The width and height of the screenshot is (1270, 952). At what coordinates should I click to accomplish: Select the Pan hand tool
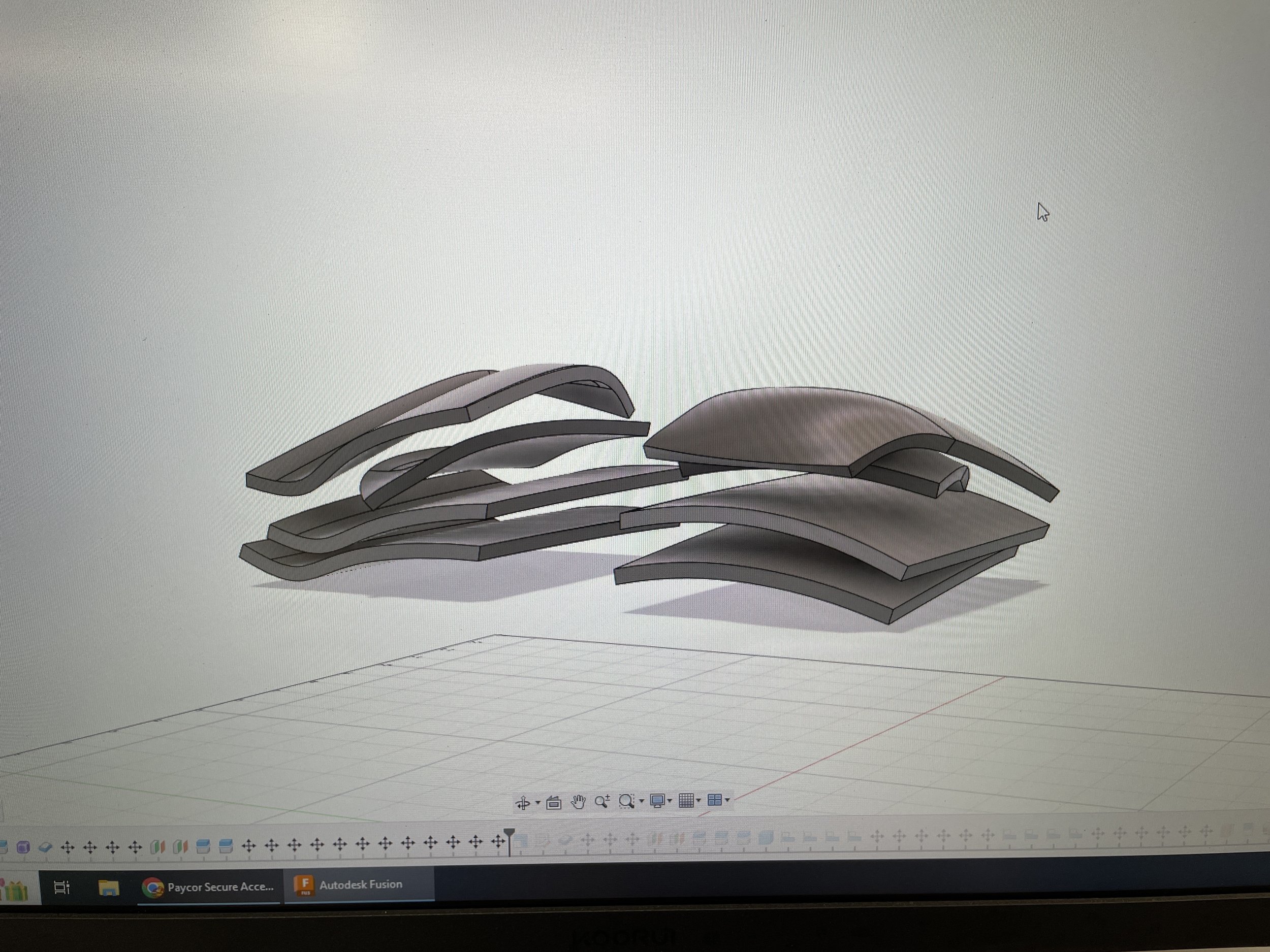point(578,802)
